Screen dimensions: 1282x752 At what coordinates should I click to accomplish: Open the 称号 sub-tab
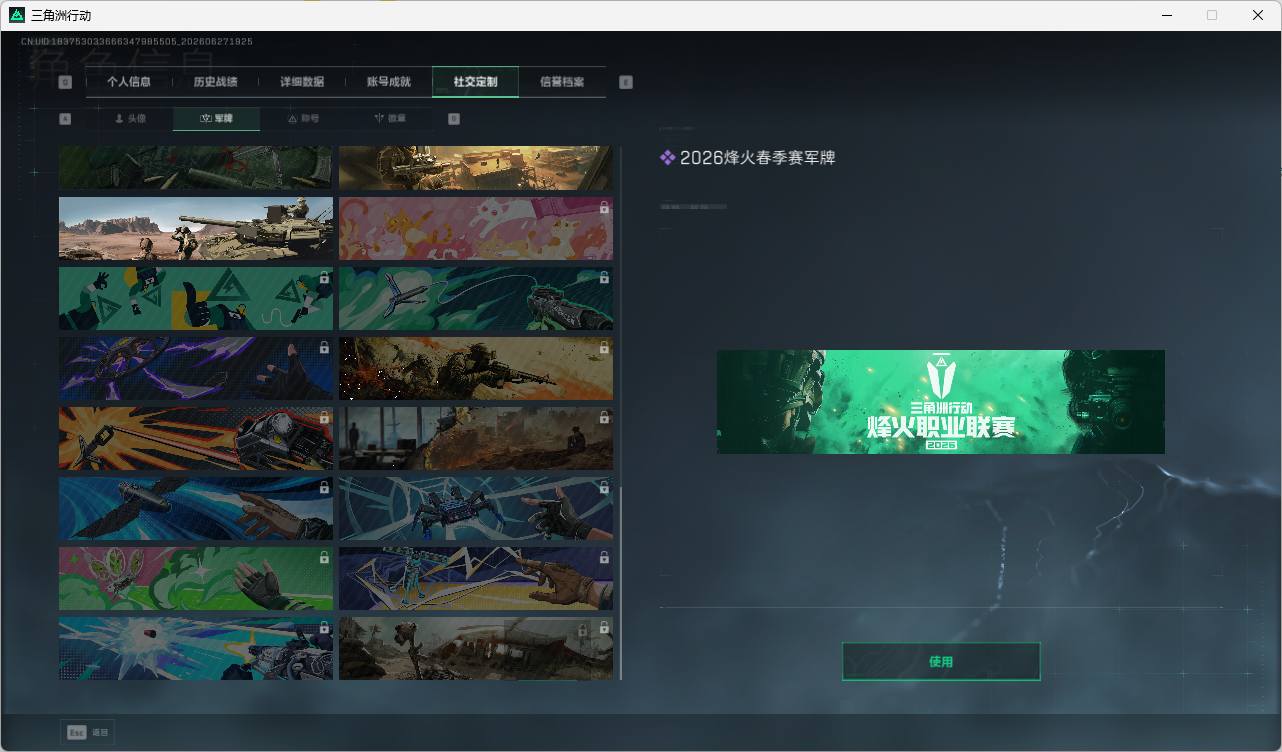point(304,118)
